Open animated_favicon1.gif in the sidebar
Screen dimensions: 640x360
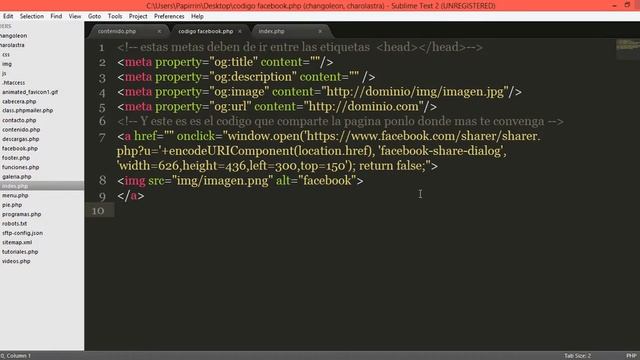click(x=30, y=92)
